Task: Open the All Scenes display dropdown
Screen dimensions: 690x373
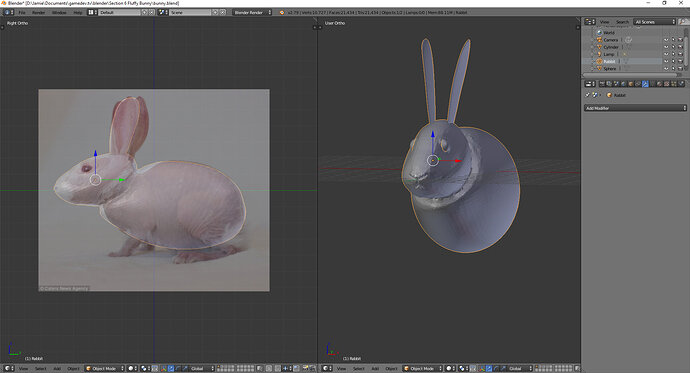Action: coord(654,22)
